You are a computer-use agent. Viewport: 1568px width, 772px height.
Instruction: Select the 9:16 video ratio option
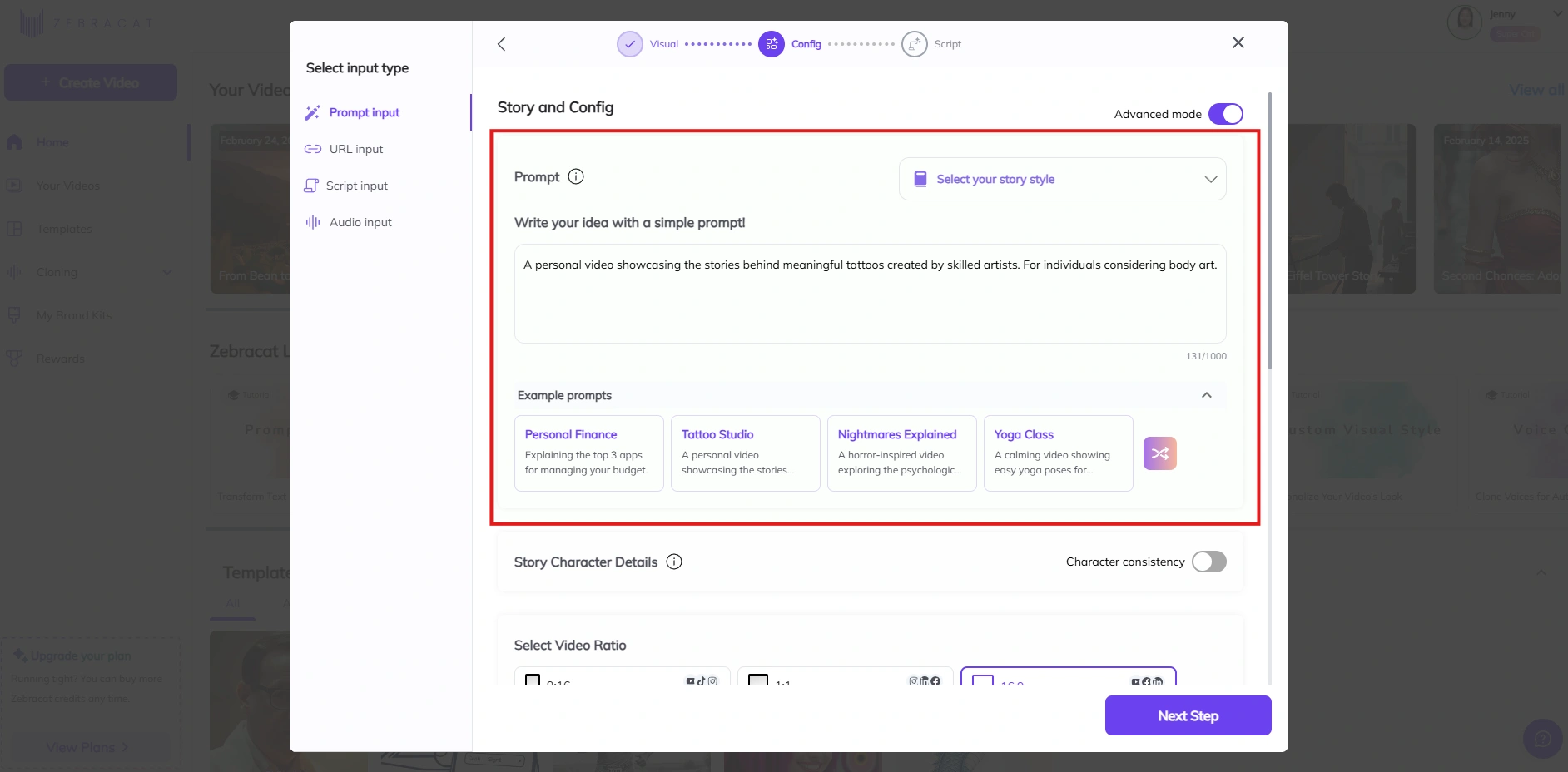tap(623, 678)
